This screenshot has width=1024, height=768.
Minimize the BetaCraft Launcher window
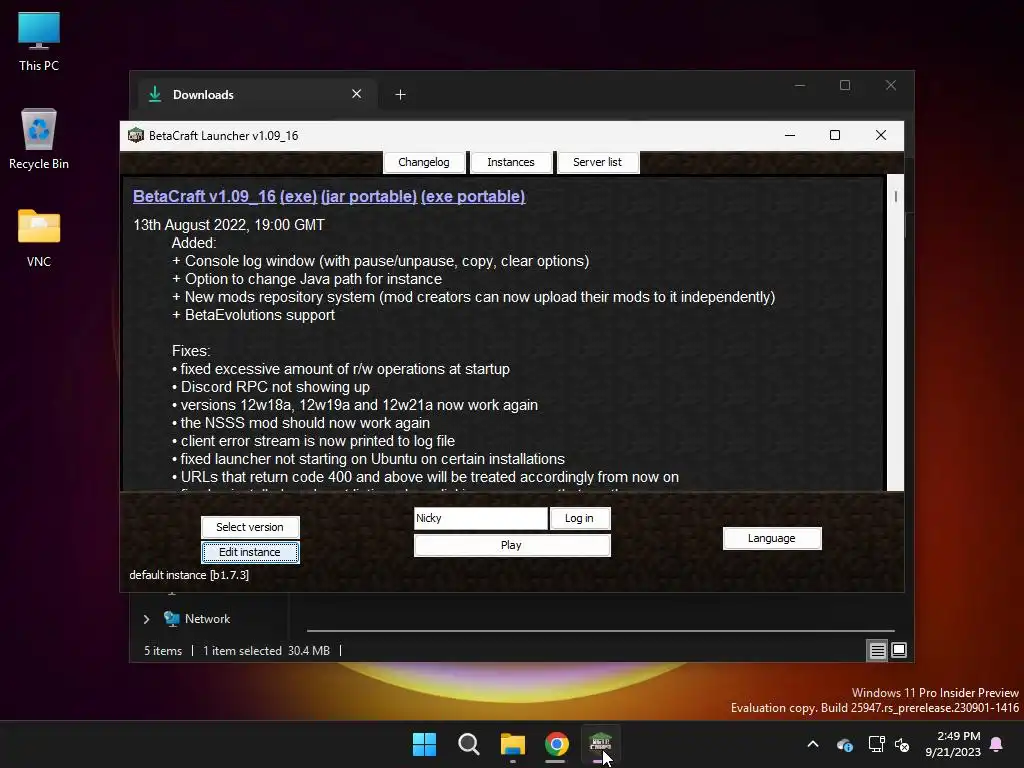coord(790,135)
